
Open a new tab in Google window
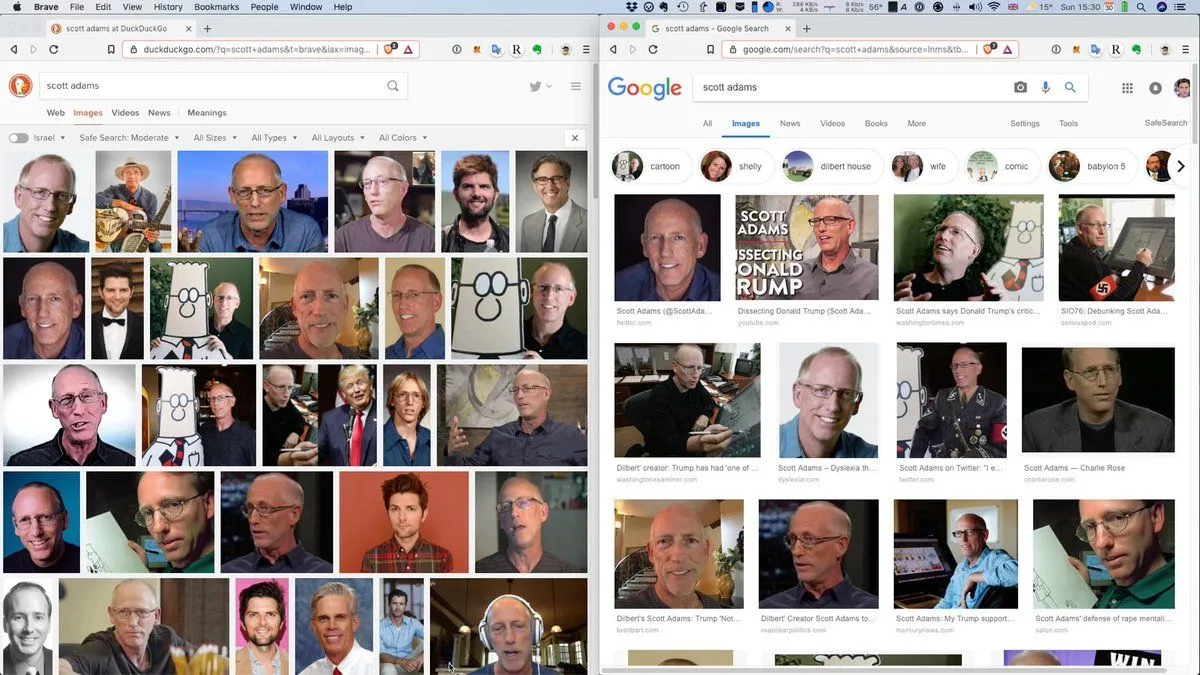(x=807, y=29)
